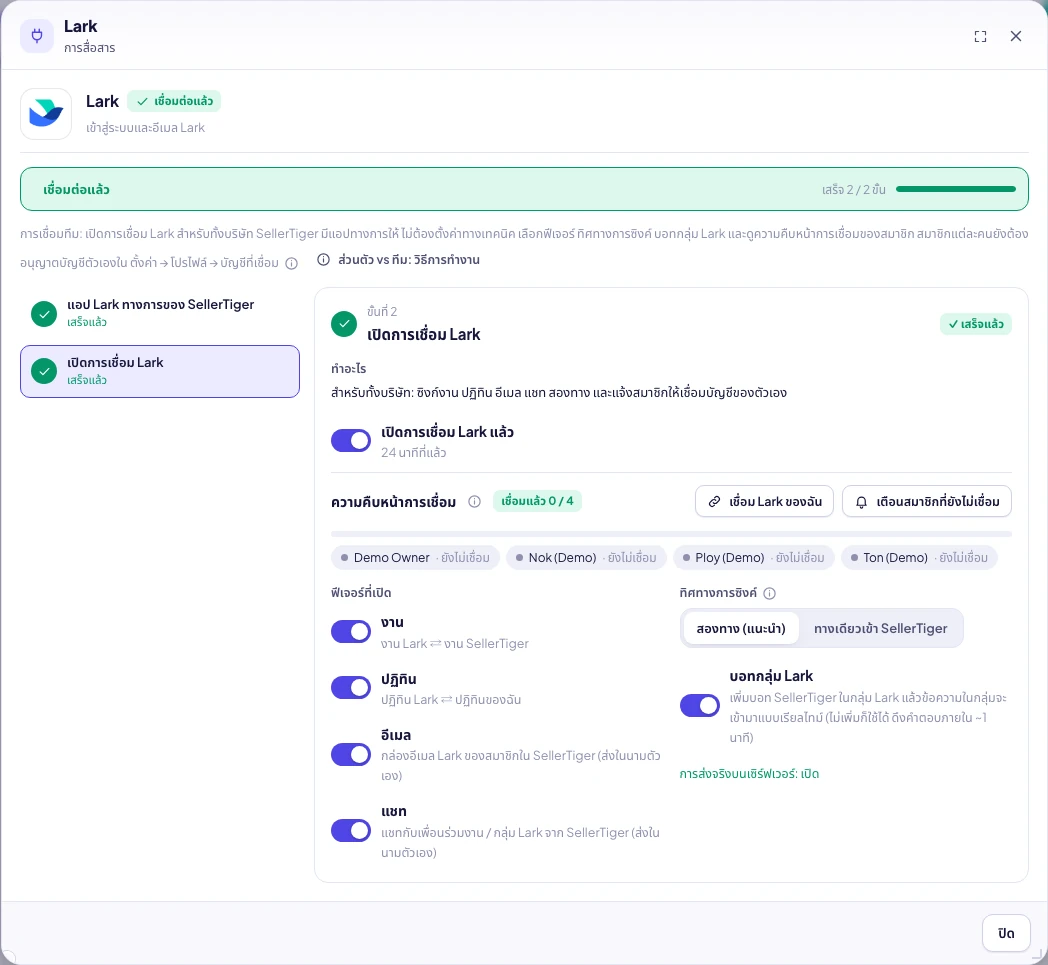Click the การส่งจริงบนเซิร์ฟเวอร์: เปิด text

[749, 774]
